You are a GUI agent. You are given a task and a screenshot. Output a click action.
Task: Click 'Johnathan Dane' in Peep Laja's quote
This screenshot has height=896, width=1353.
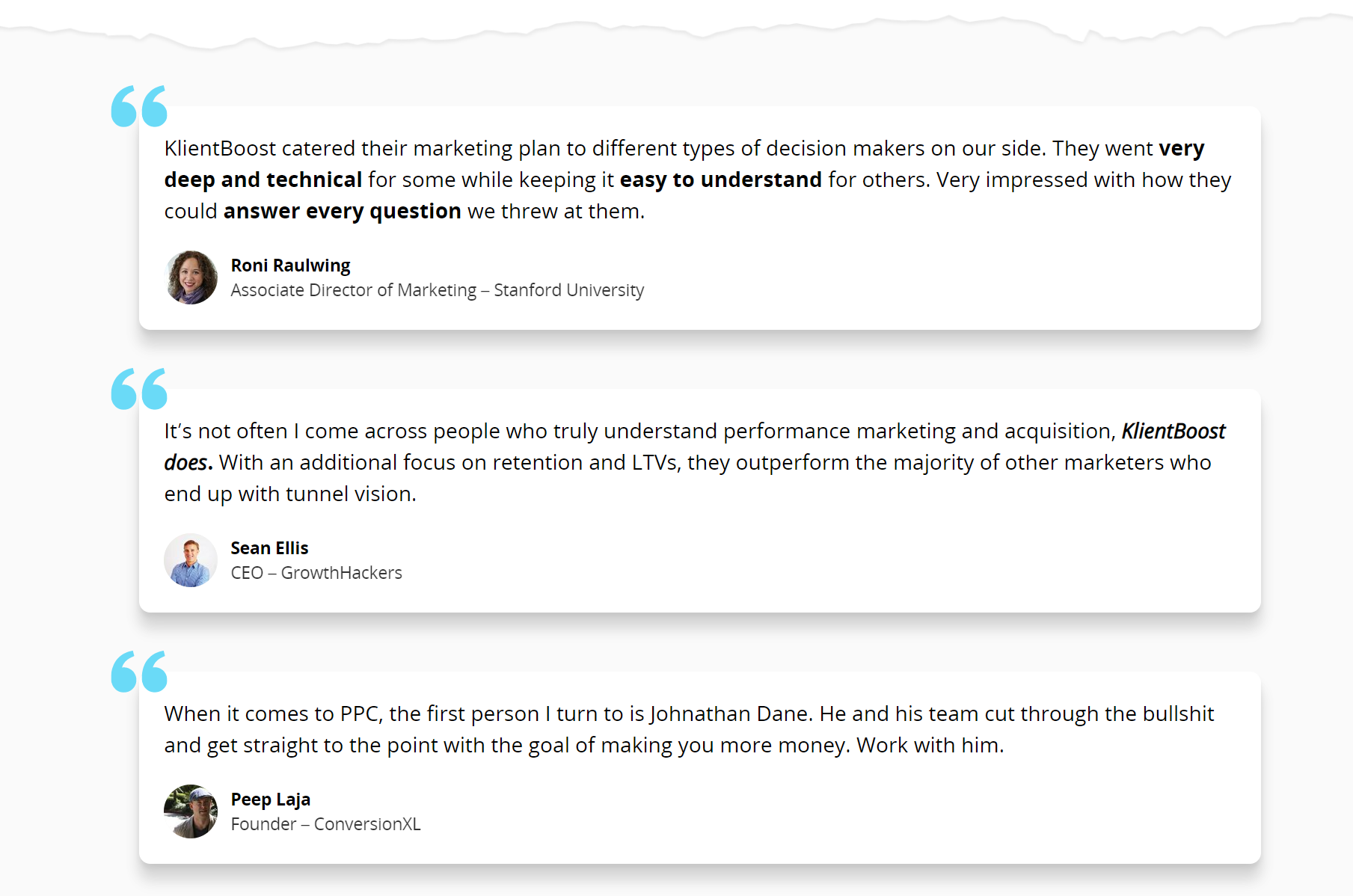click(x=730, y=714)
